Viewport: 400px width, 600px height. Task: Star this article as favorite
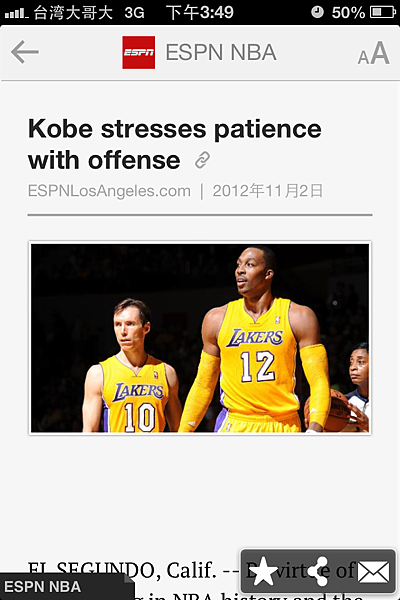(x=263, y=572)
